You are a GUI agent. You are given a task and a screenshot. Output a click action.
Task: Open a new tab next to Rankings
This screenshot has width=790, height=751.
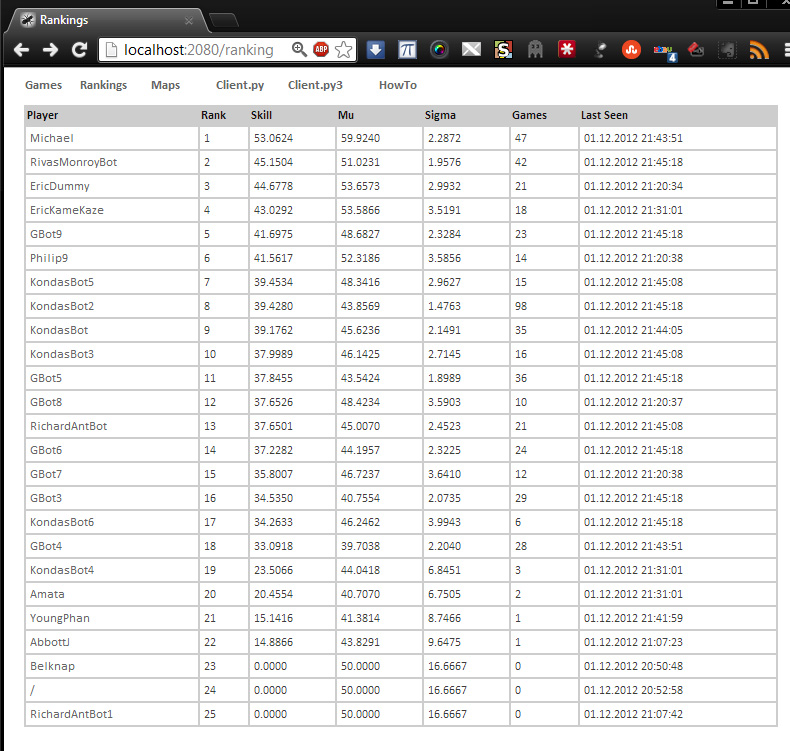[224, 20]
